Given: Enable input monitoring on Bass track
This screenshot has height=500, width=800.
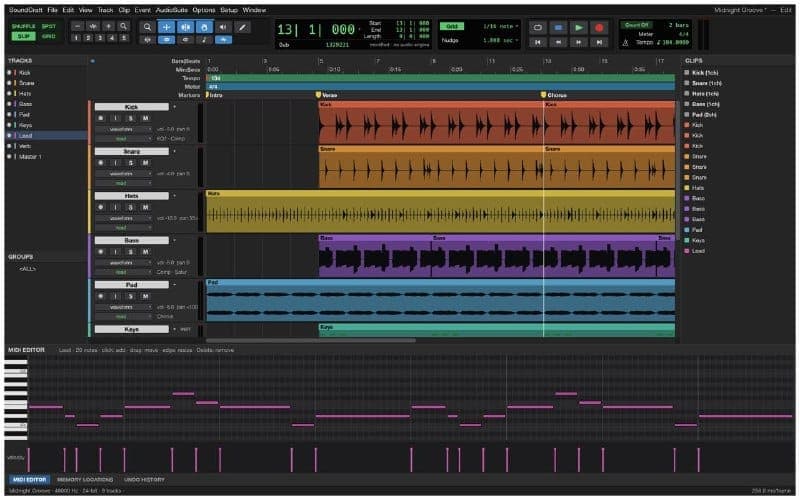Looking at the screenshot, I should [115, 252].
